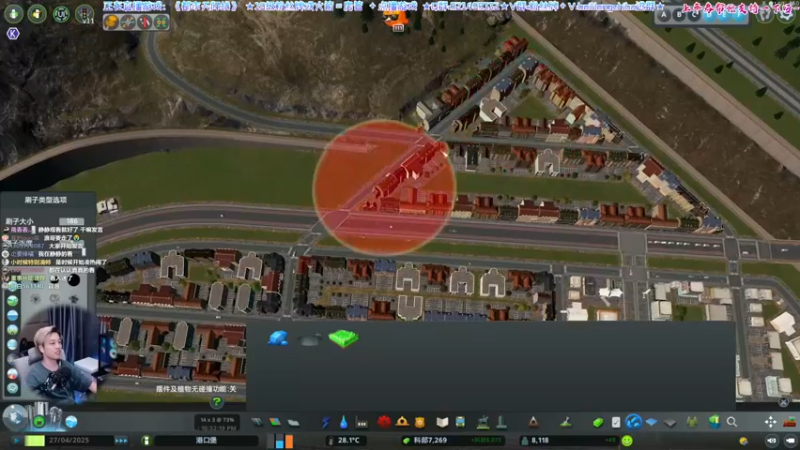The image size is (800, 450).
Task: Click the green duck mod button top-left
Action: pyautogui.click(x=14, y=14)
